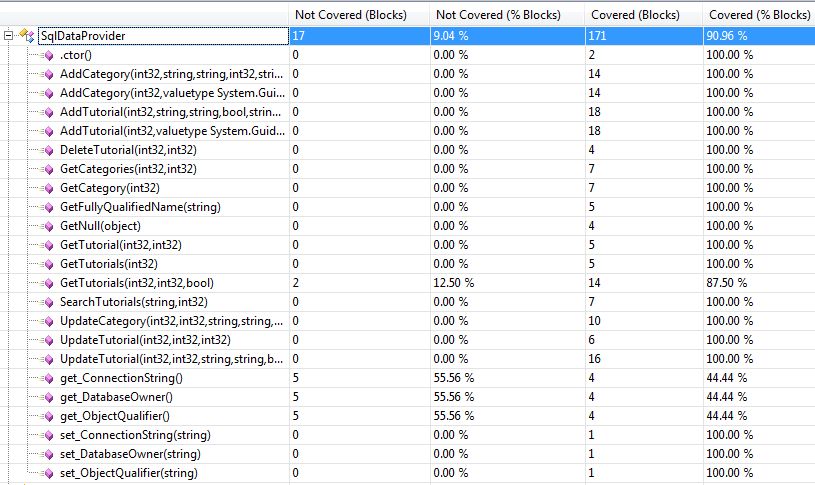Select AddCategory(int32,valuetype System.Guid) method
Screen dimensions: 815x485
(x=172, y=93)
